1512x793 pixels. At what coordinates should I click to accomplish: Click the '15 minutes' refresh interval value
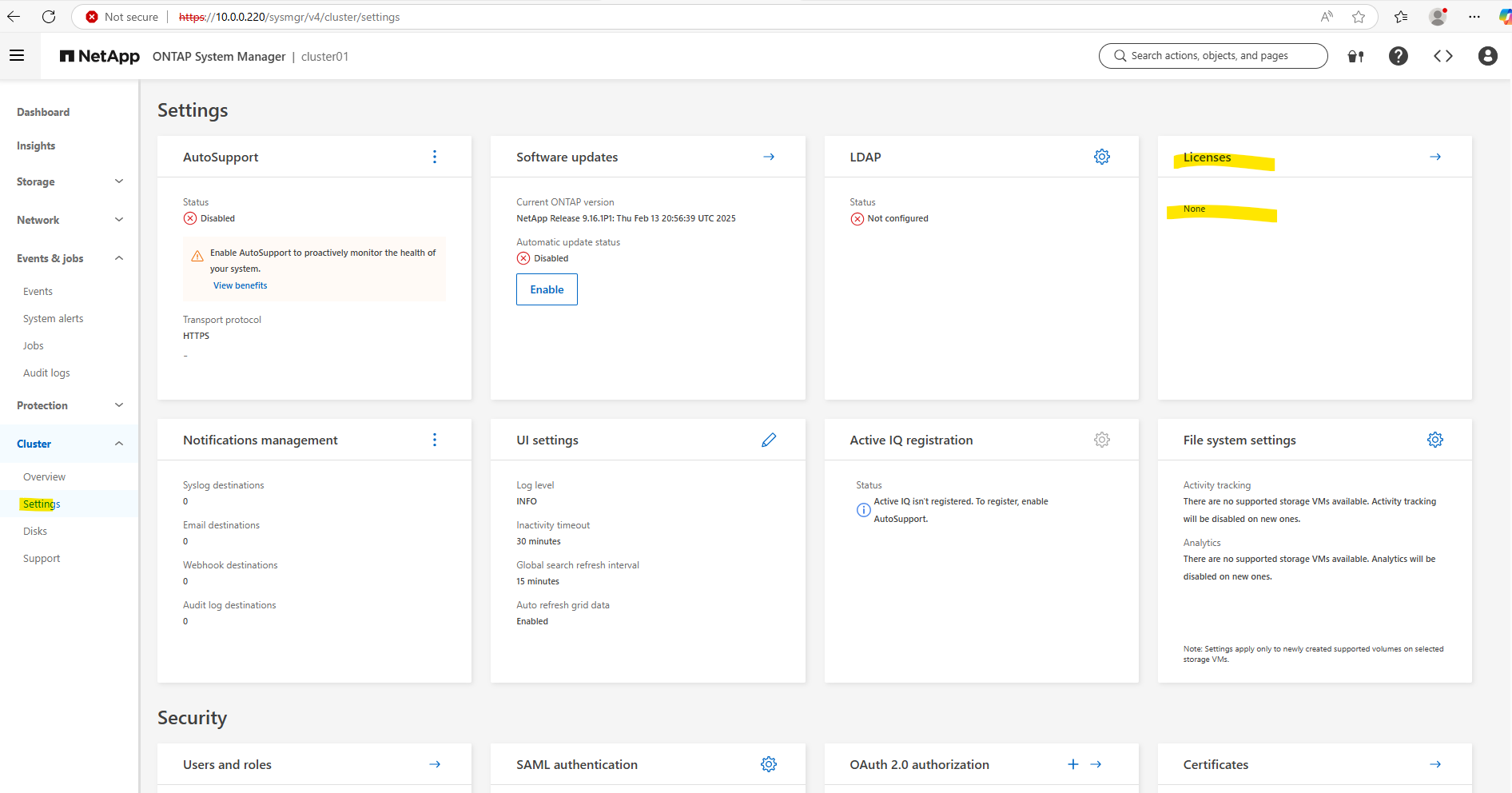pos(538,581)
